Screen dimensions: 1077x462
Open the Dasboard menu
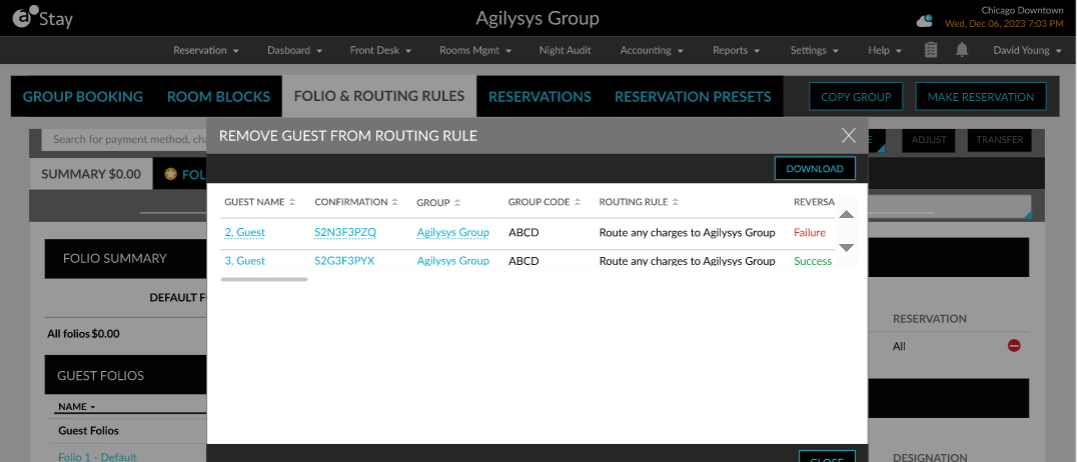click(x=295, y=50)
